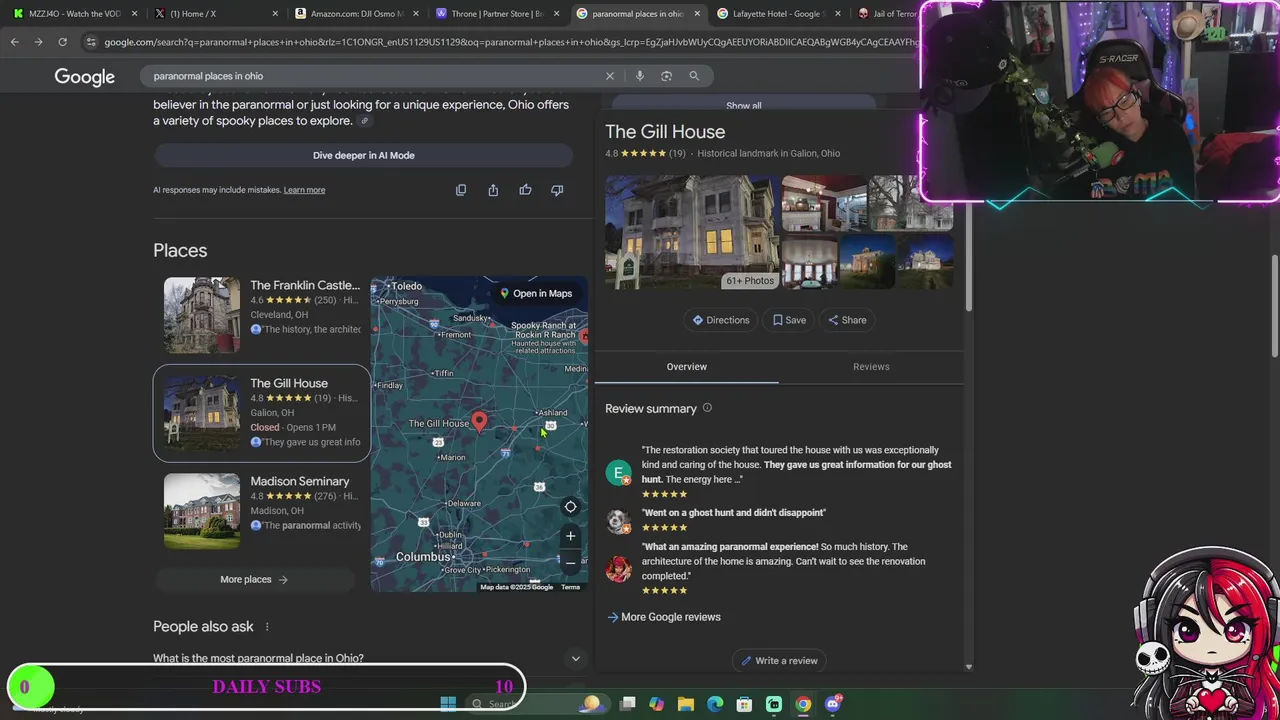
Task: Get Directions to The Gill House
Action: (x=721, y=320)
